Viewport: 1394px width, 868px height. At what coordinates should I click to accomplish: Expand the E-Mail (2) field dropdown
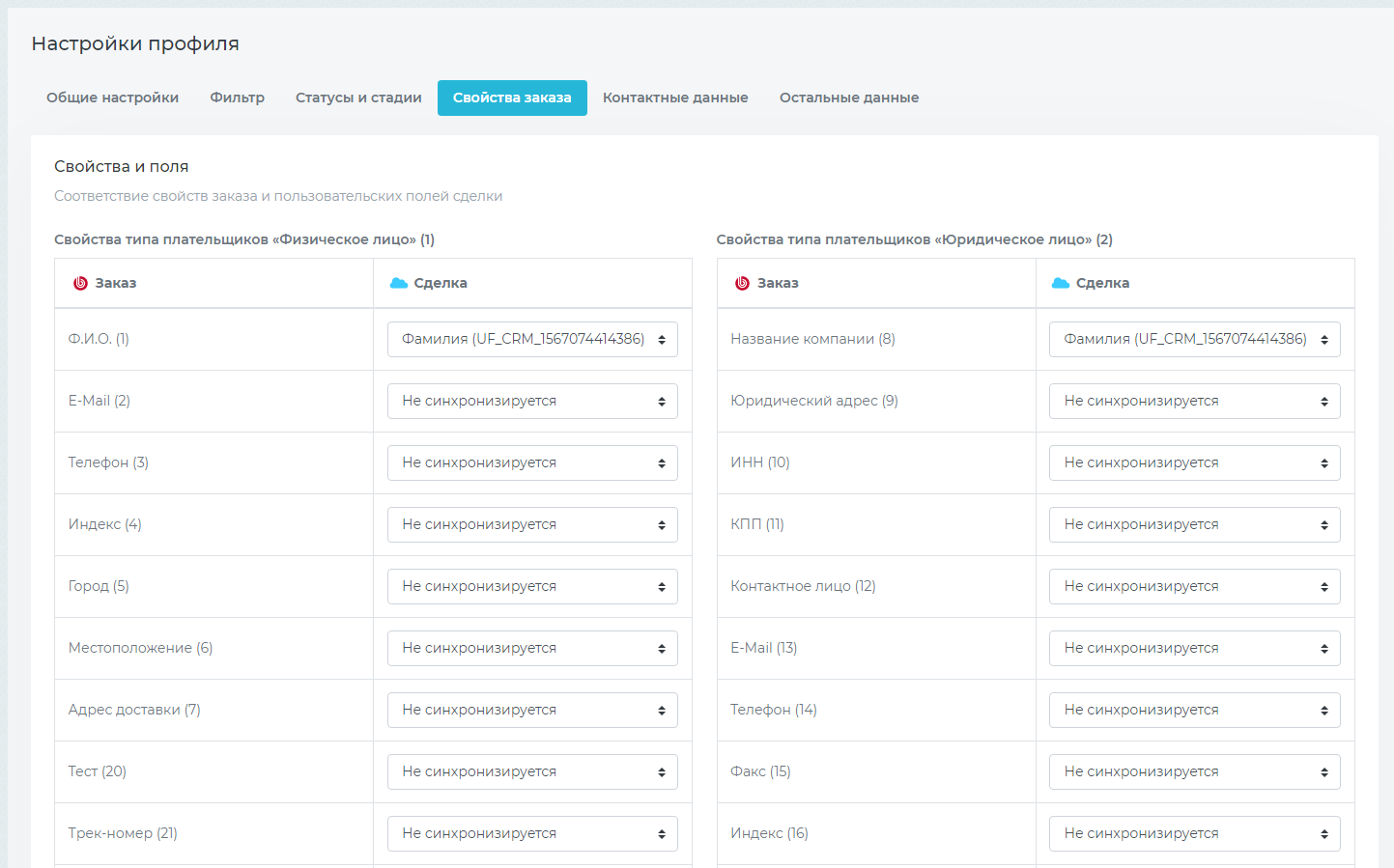click(x=532, y=401)
